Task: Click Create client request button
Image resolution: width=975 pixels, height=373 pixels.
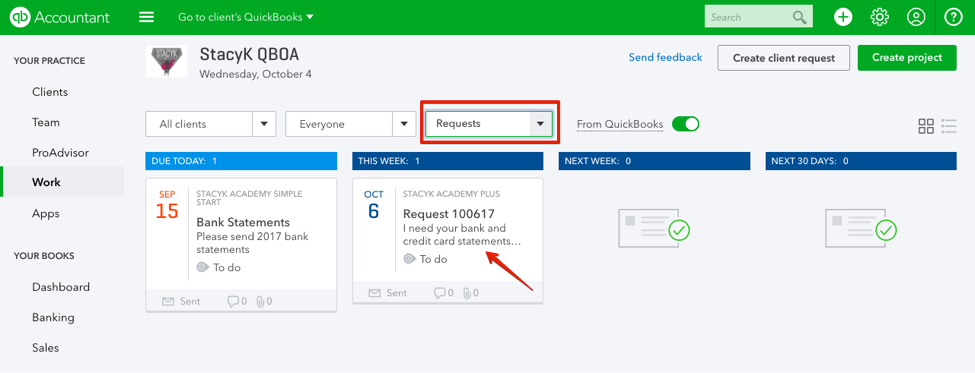Action: pos(783,58)
